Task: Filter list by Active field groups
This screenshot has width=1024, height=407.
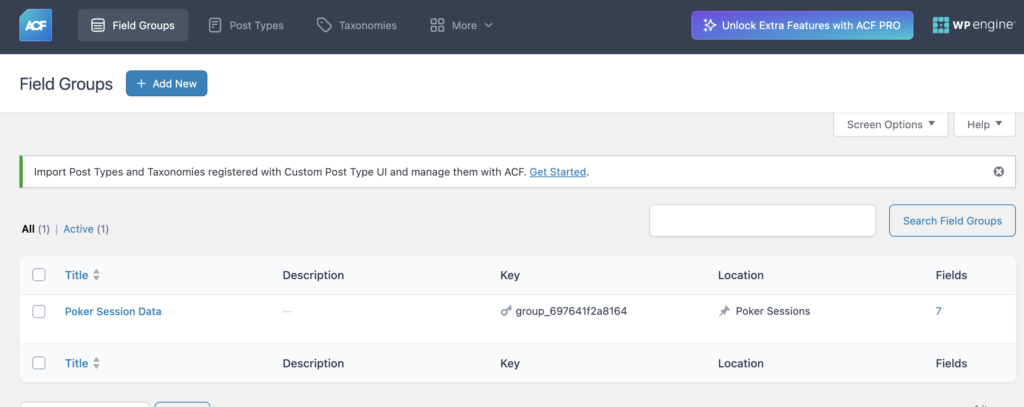Action: (x=78, y=229)
